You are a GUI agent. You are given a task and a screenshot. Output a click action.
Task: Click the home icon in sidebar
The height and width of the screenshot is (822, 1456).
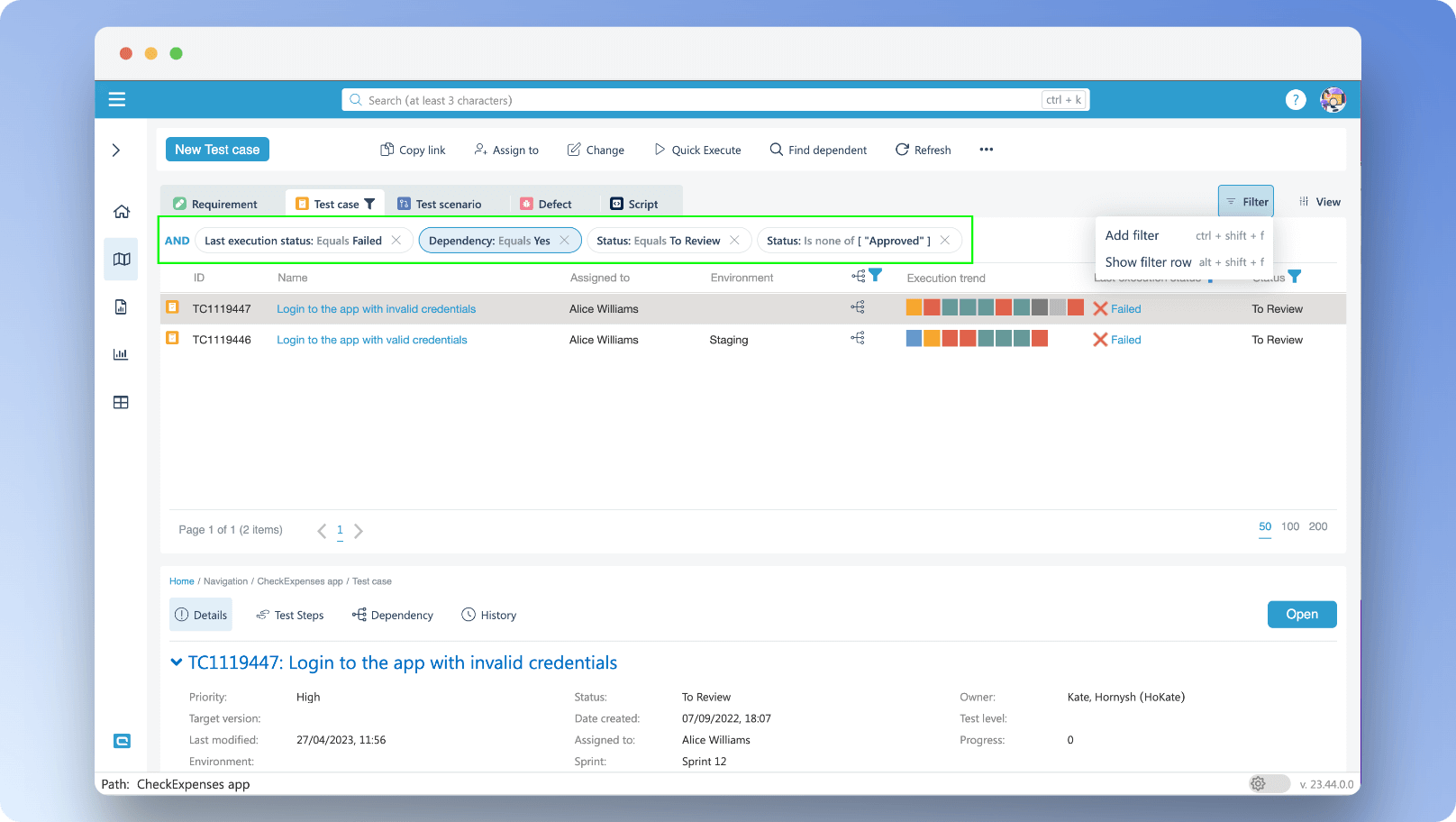pos(122,212)
